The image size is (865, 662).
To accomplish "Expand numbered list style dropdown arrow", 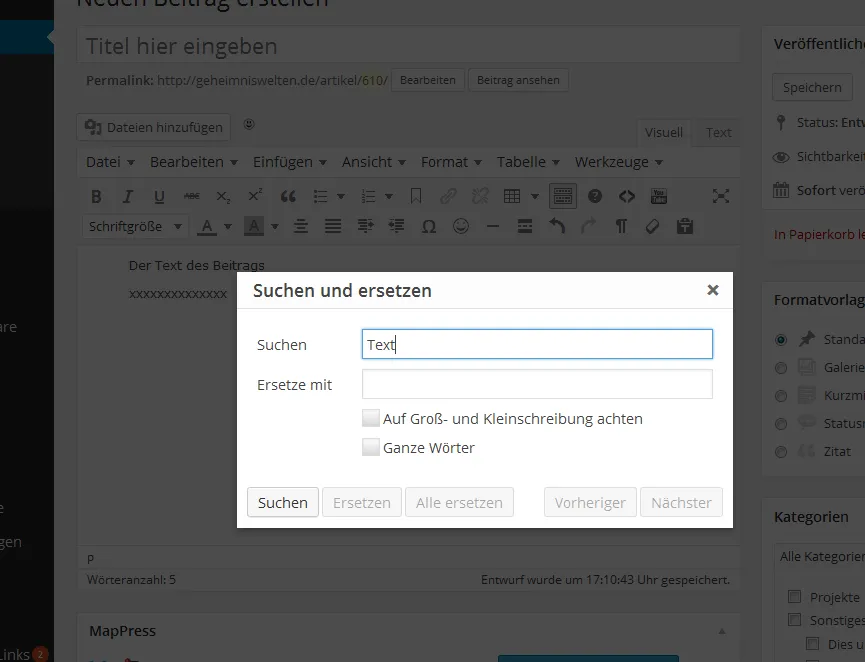I will [x=389, y=196].
